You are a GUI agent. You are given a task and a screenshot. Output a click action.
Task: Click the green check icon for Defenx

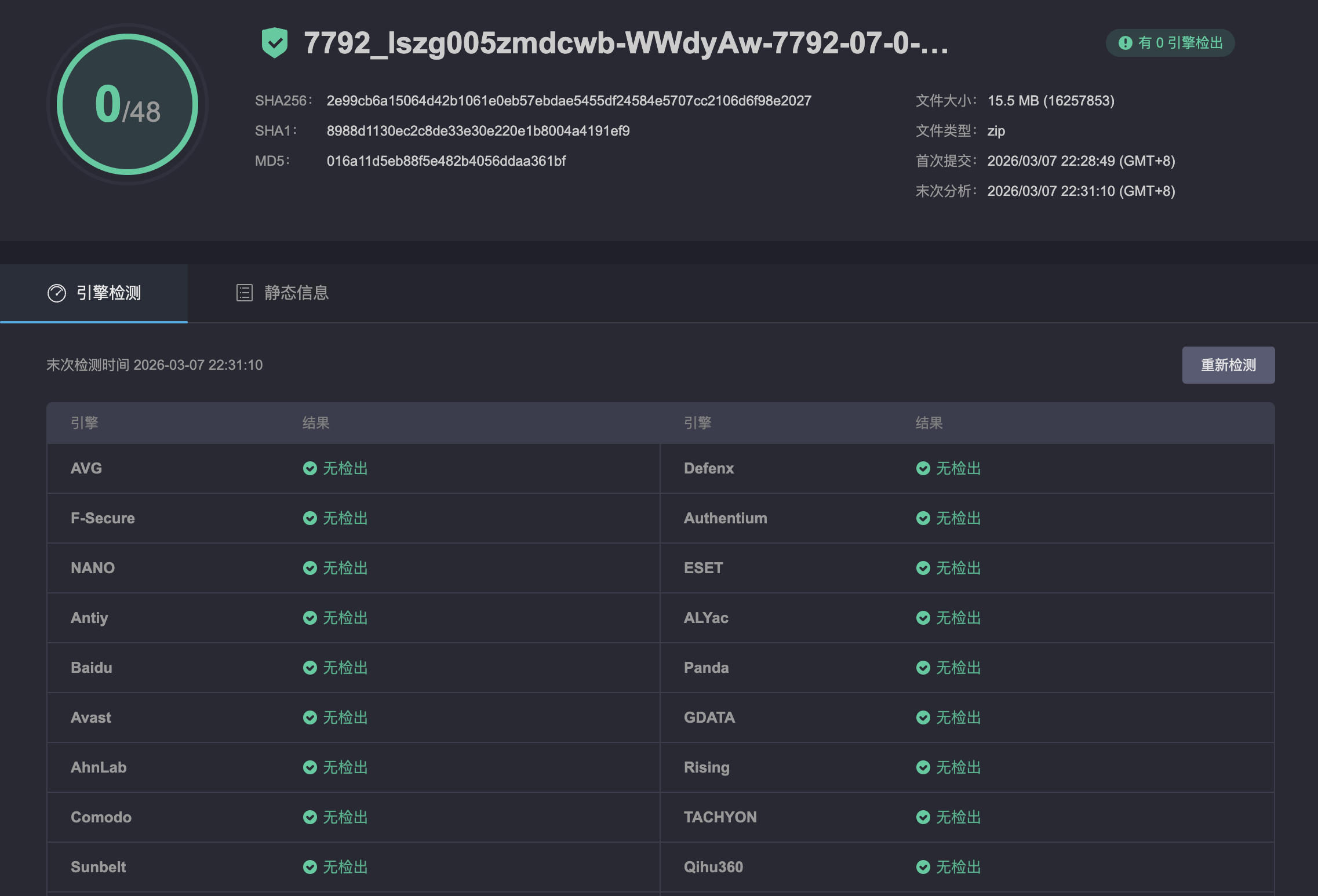[923, 468]
